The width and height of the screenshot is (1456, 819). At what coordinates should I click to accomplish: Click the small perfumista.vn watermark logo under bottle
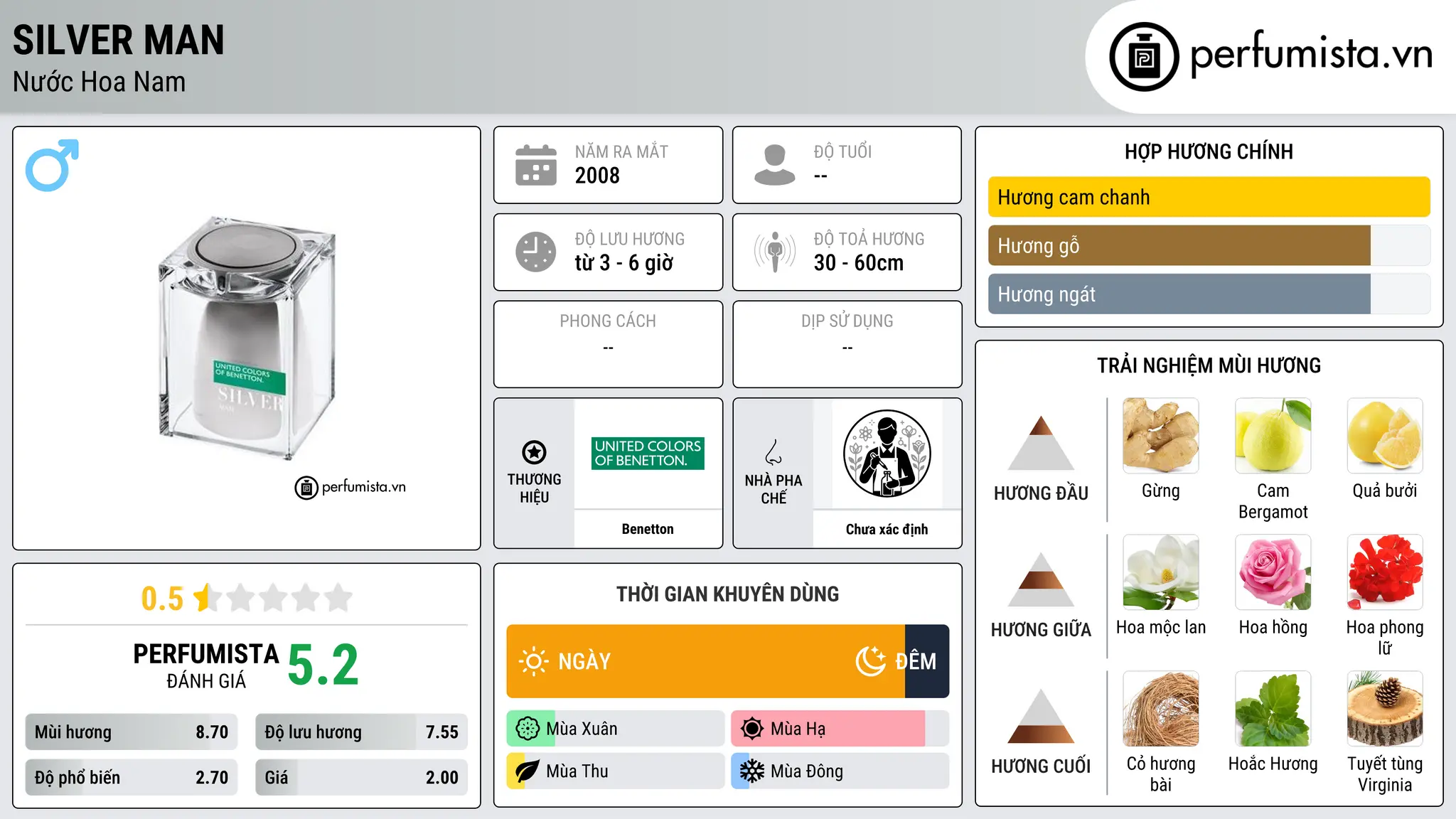(350, 488)
